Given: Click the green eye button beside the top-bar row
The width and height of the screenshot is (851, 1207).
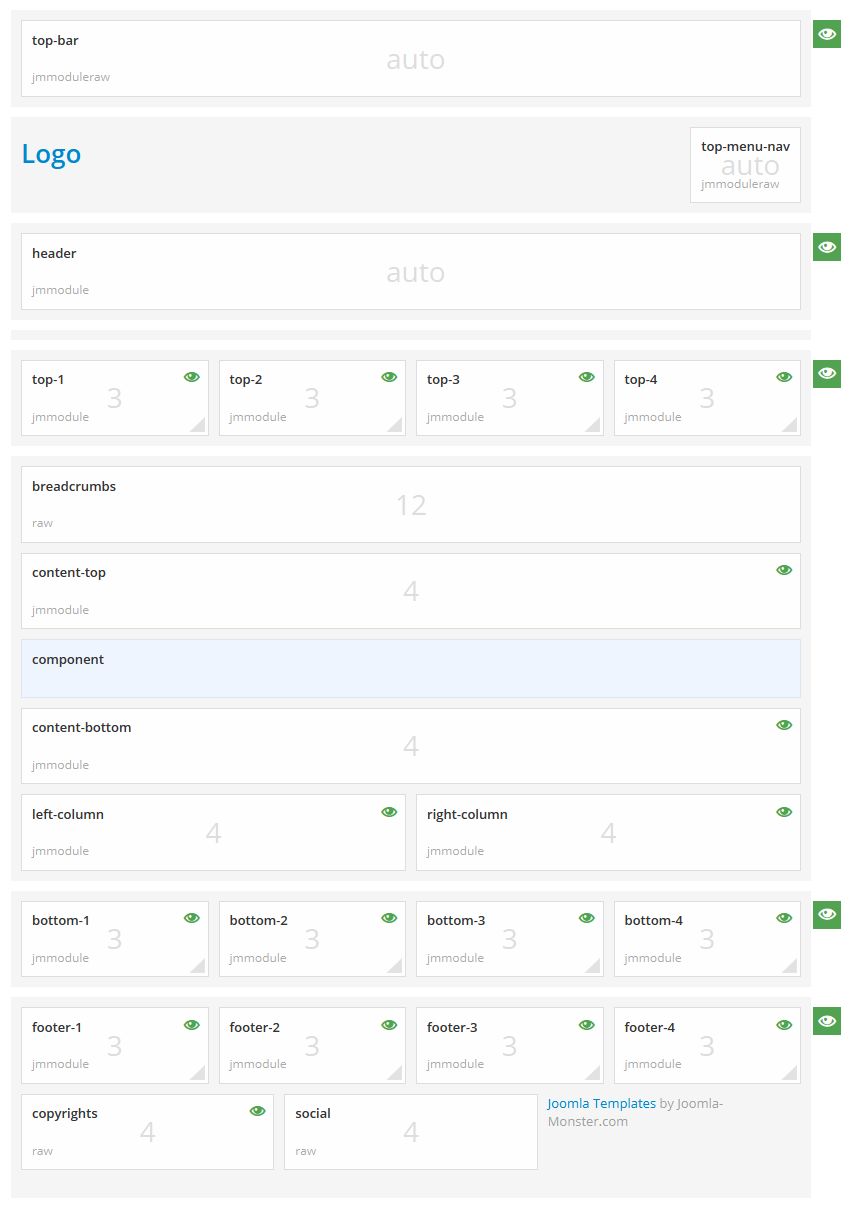Looking at the screenshot, I should coord(826,33).
